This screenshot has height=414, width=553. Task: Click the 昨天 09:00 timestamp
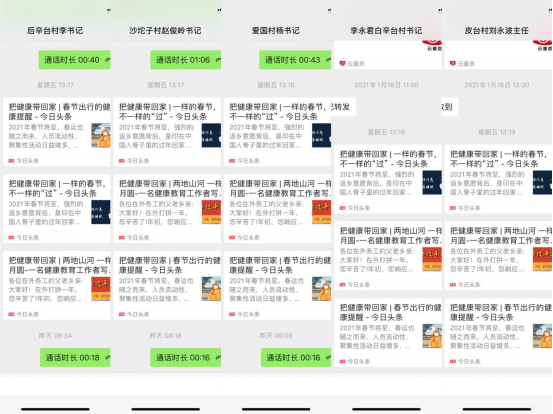point(276,335)
